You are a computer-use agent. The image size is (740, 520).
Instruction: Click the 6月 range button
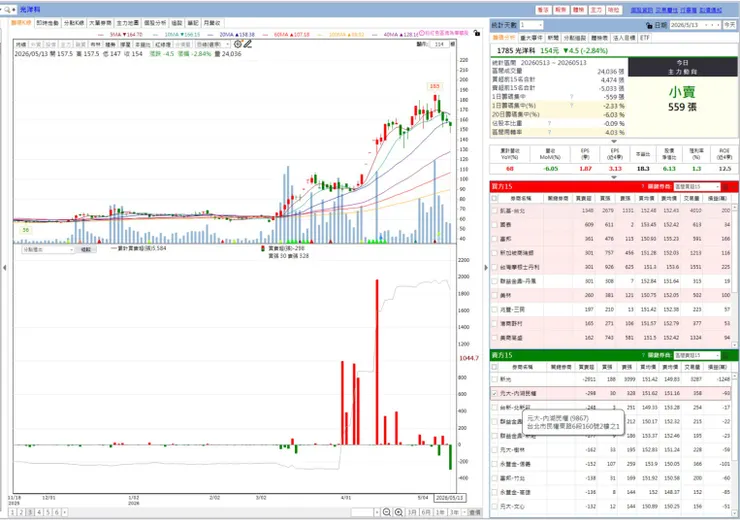click(x=426, y=512)
